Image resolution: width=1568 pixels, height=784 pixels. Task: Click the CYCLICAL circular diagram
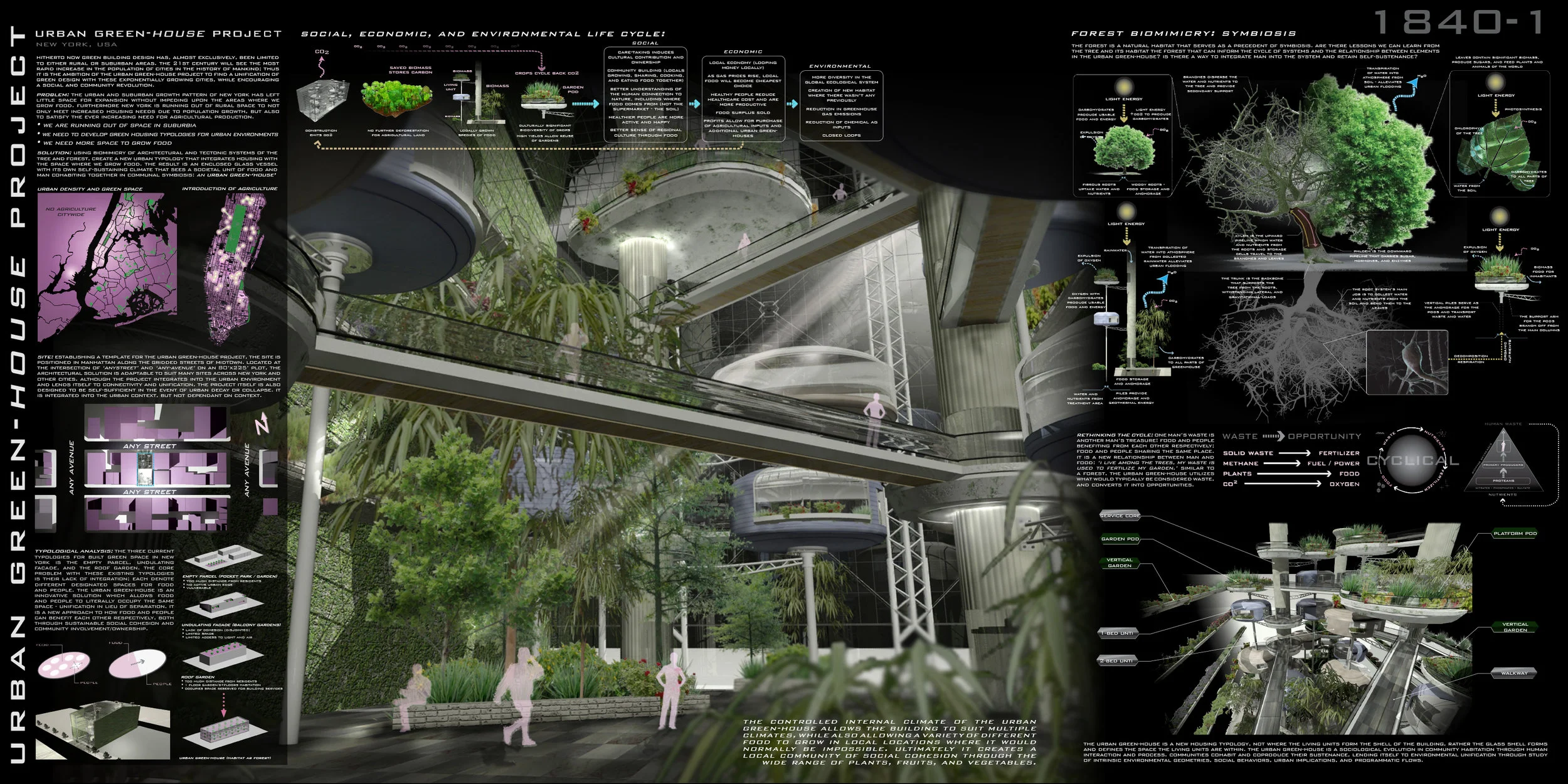[x=1412, y=461]
